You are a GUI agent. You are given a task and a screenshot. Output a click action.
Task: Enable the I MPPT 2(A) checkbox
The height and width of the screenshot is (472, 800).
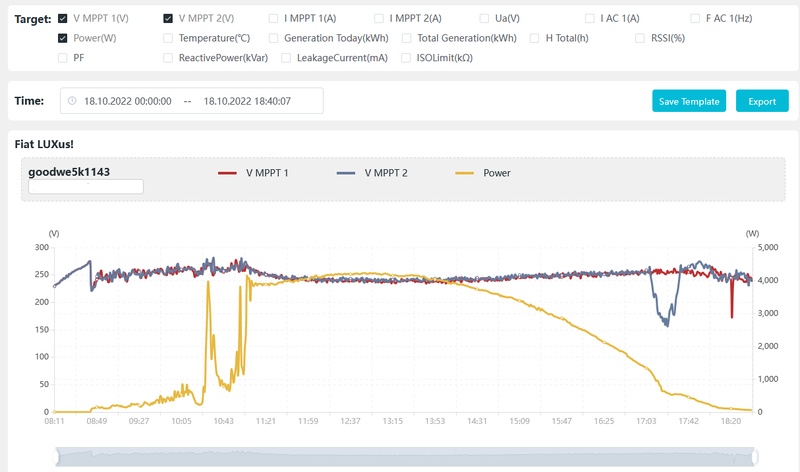click(x=379, y=18)
